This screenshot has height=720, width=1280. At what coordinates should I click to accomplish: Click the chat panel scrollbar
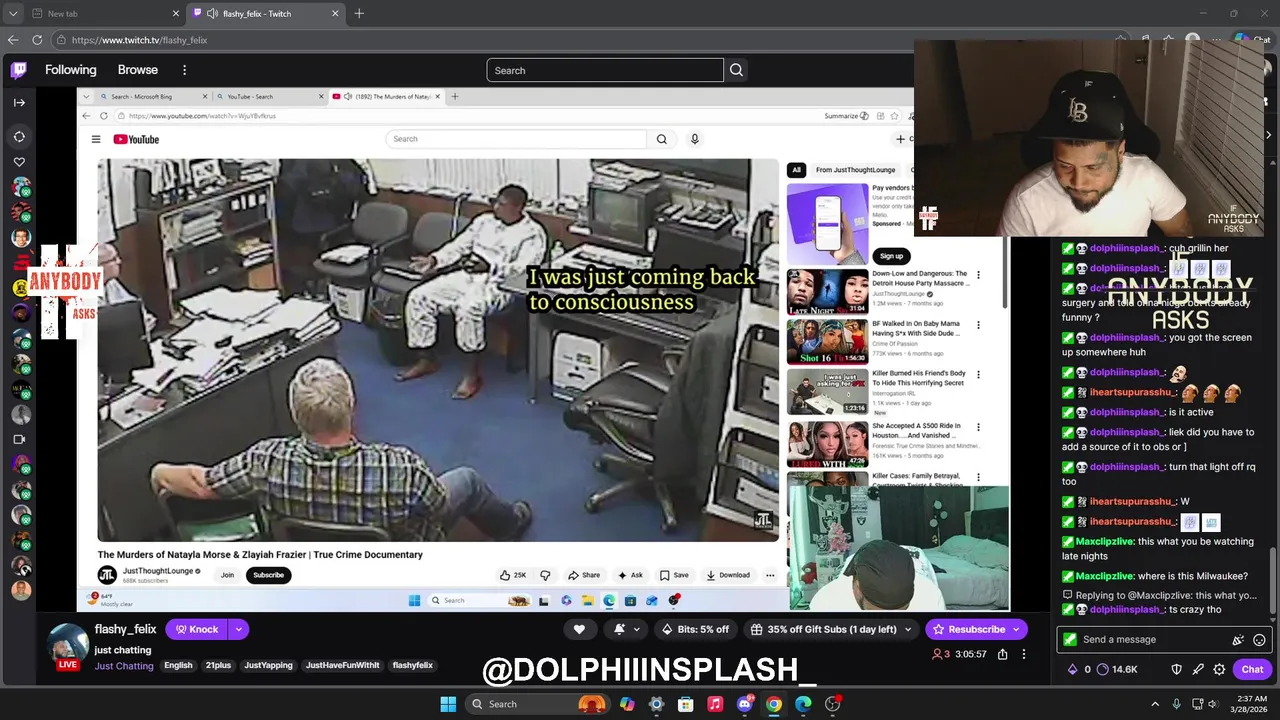point(1274,580)
